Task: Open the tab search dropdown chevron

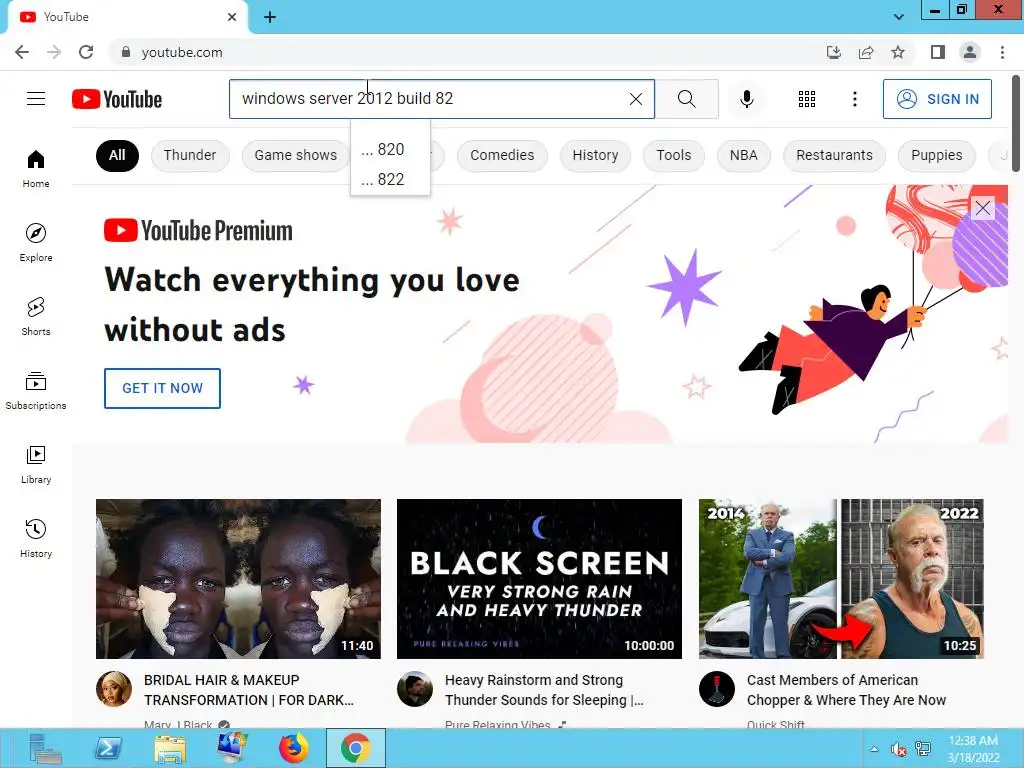Action: coord(899,17)
